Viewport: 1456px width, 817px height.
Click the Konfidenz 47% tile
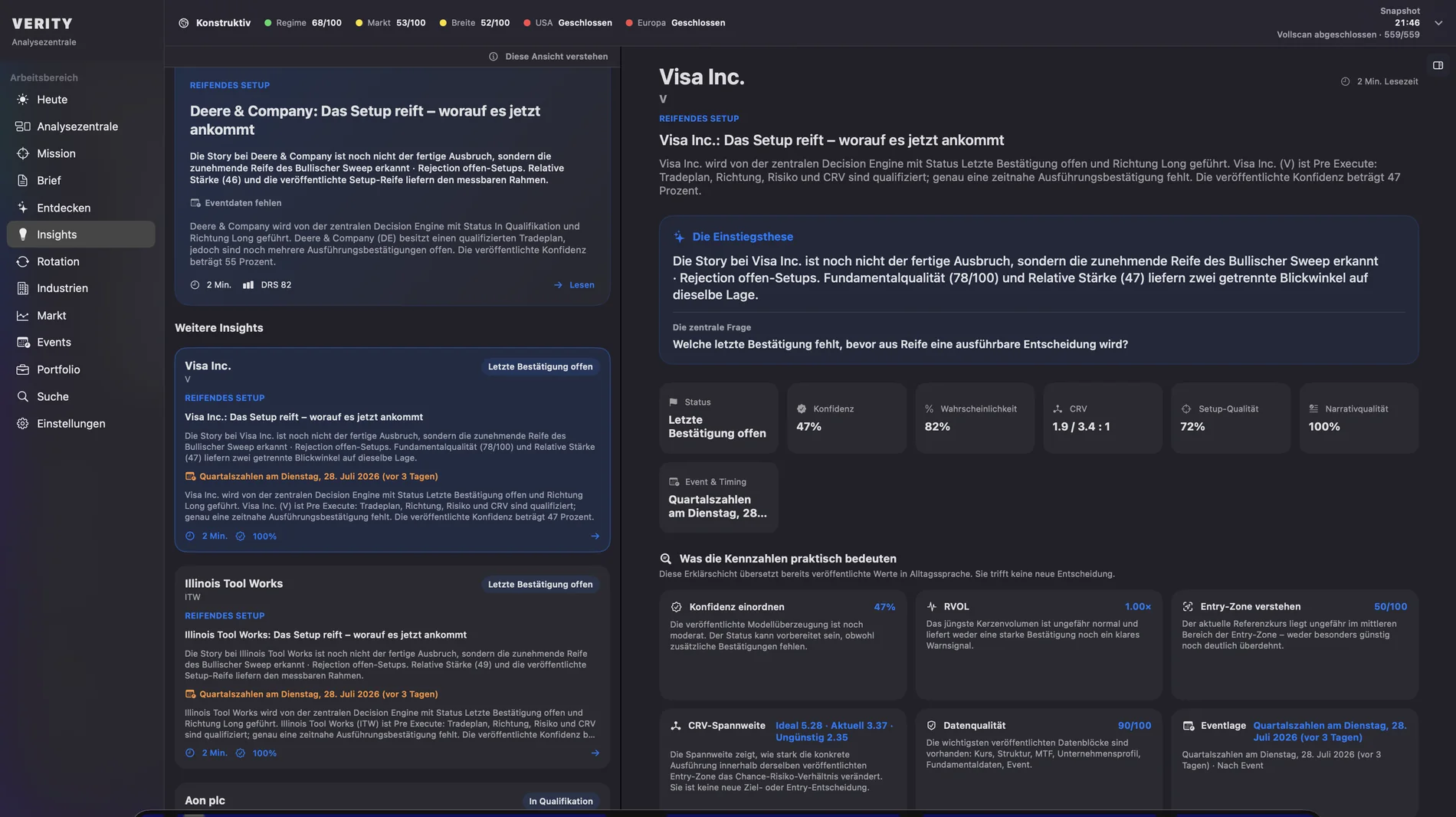coord(847,418)
